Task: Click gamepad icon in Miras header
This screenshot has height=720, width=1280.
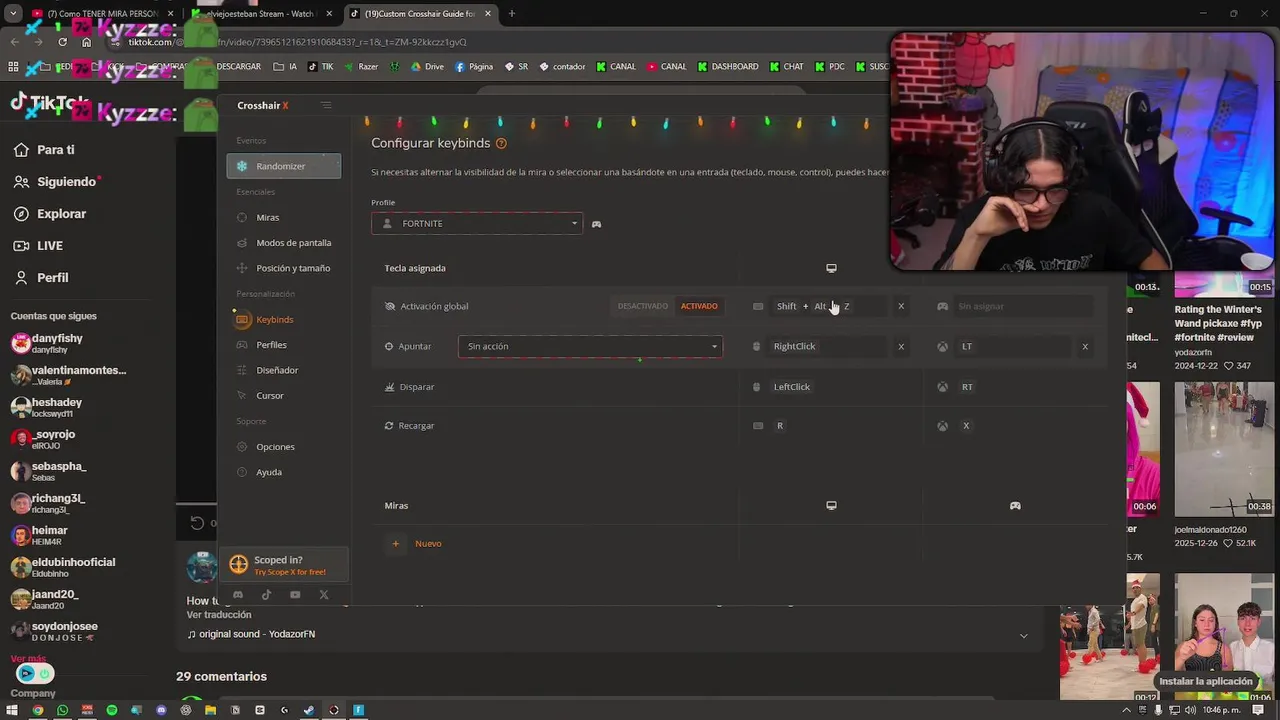Action: 1015,505
